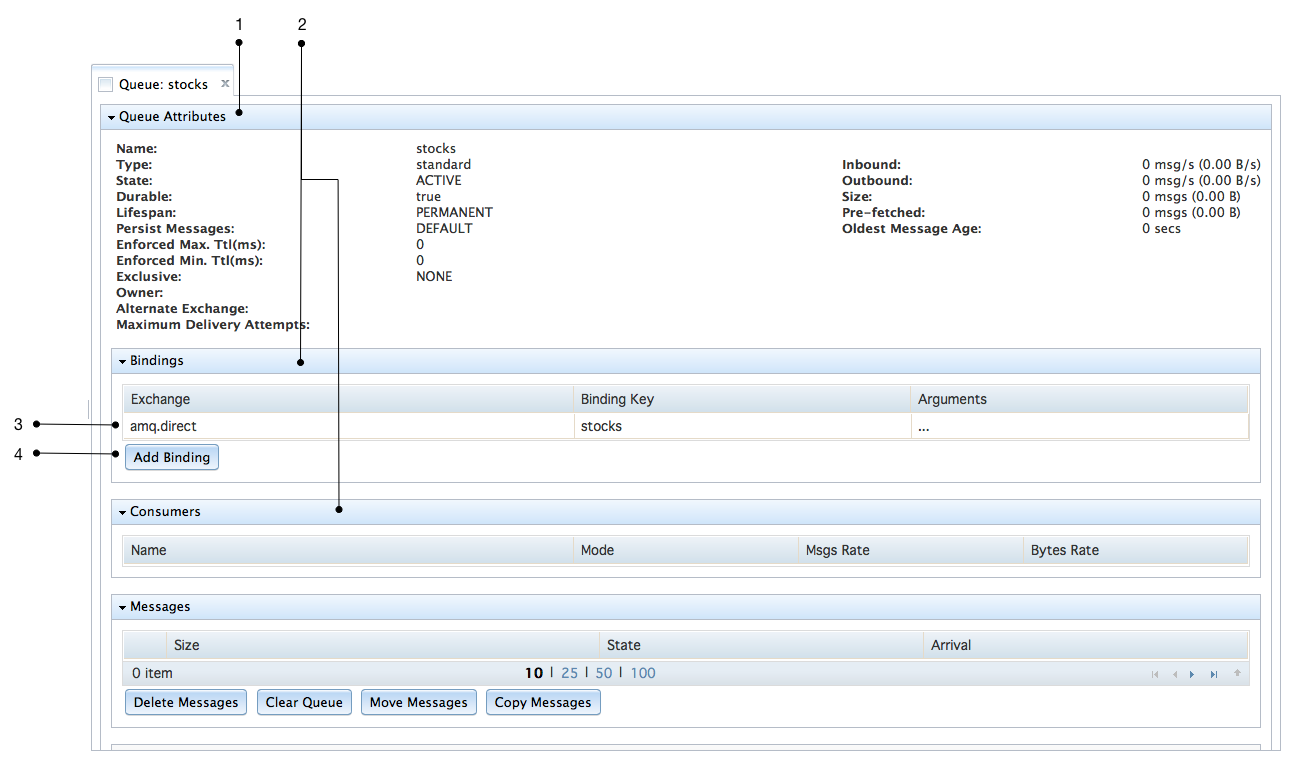The height and width of the screenshot is (768, 1300).
Task: Click Clear Queue
Action: tap(304, 702)
